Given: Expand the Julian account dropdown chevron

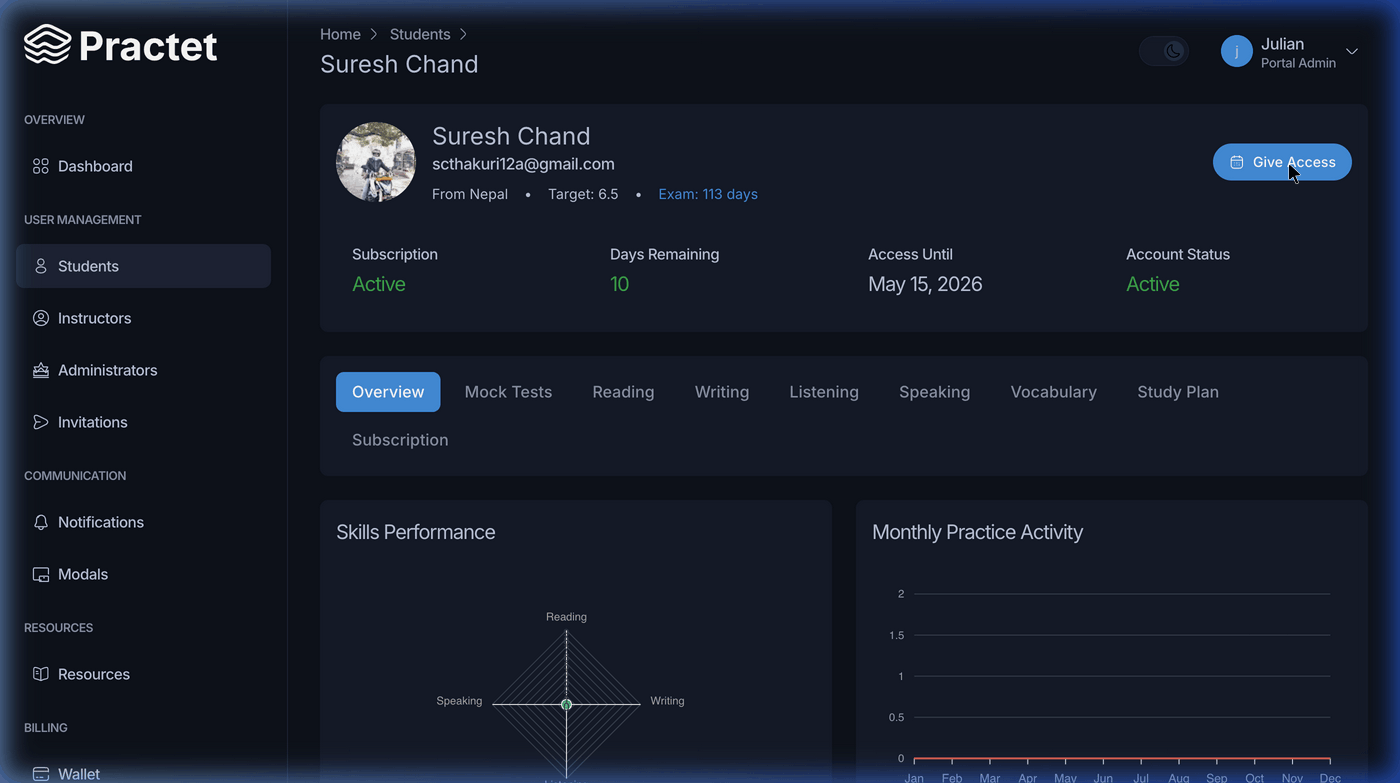Looking at the screenshot, I should [1352, 51].
